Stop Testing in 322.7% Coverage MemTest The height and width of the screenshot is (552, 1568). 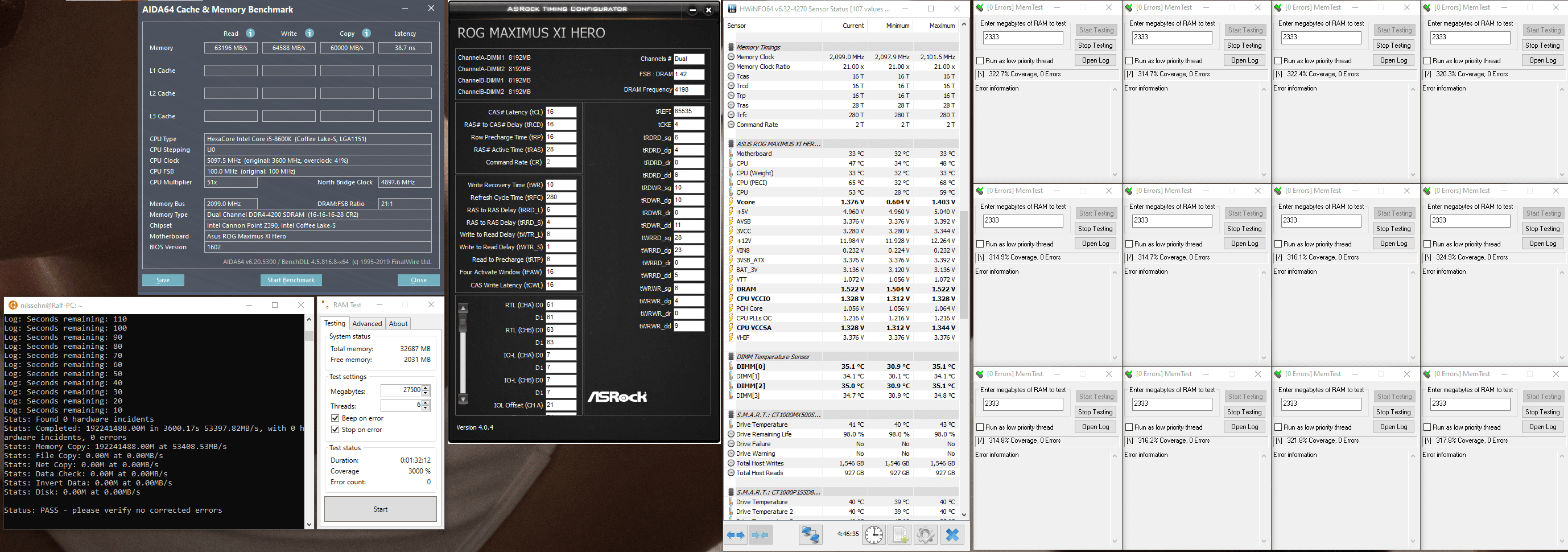pyautogui.click(x=1096, y=46)
